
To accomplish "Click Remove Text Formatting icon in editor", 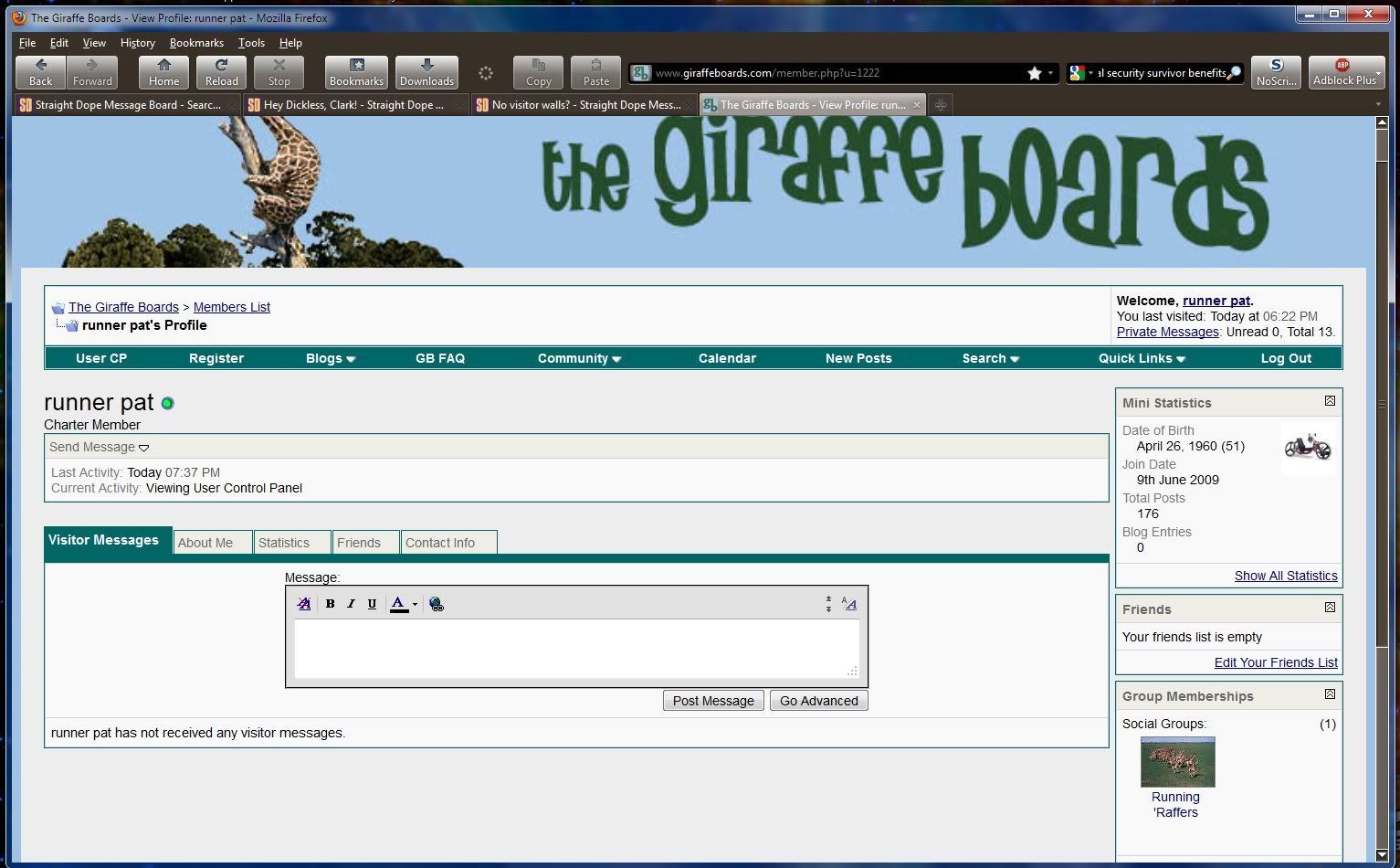I will coord(304,603).
